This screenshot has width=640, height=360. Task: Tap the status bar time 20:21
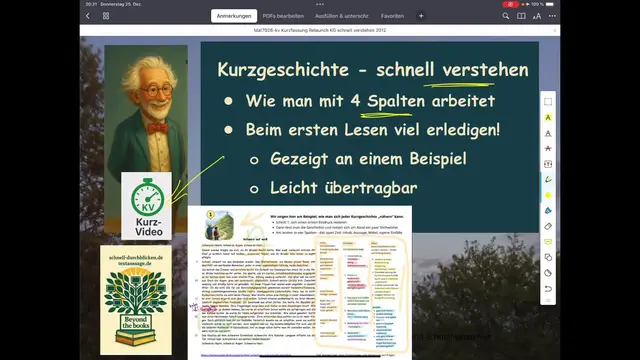click(91, 4)
